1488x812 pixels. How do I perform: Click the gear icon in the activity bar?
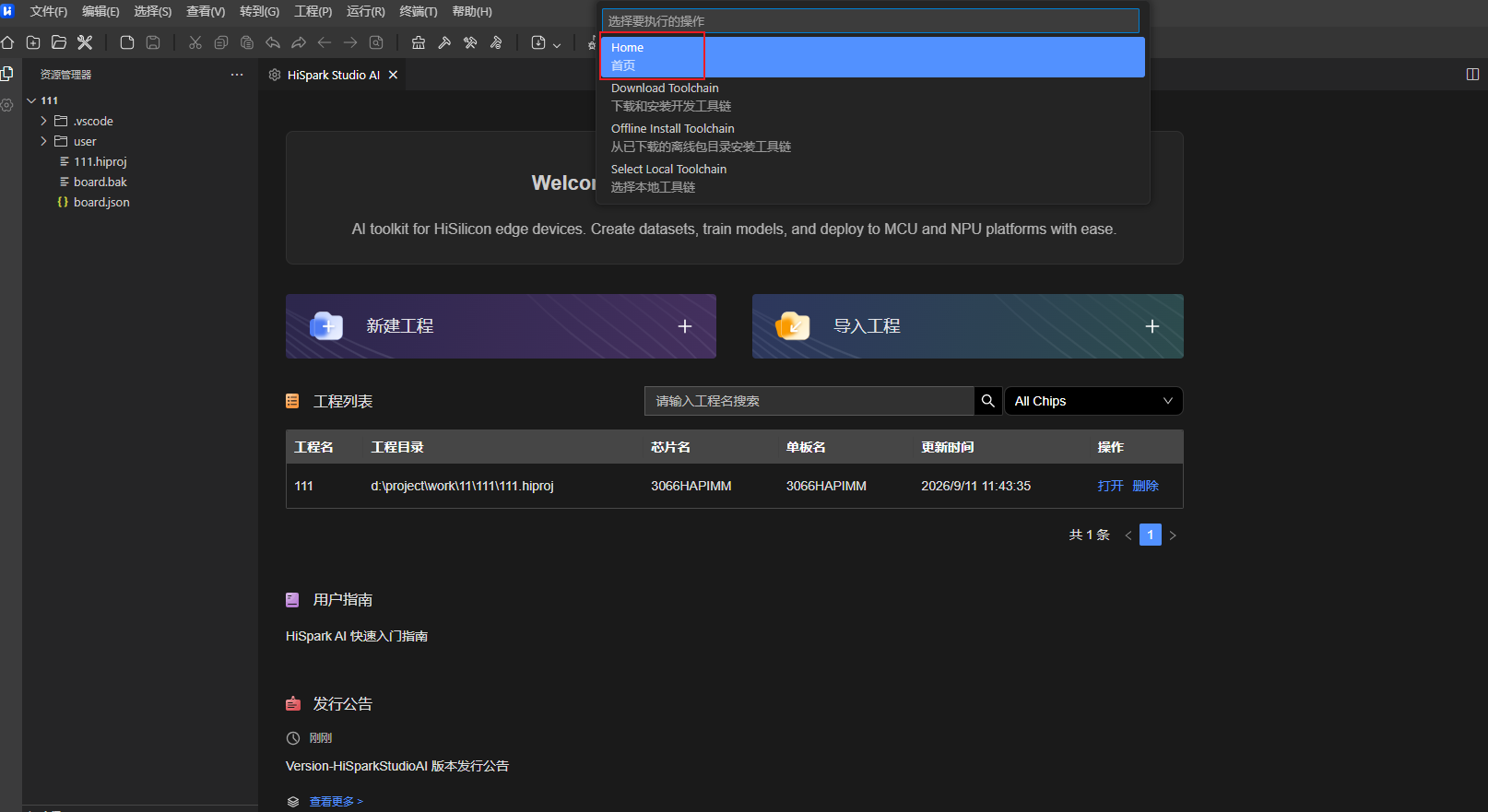(x=7, y=105)
